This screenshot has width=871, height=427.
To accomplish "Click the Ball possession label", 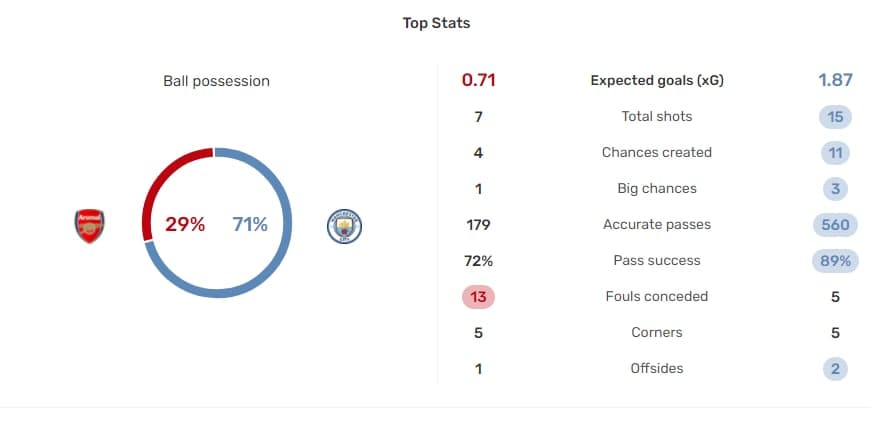I will point(217,81).
